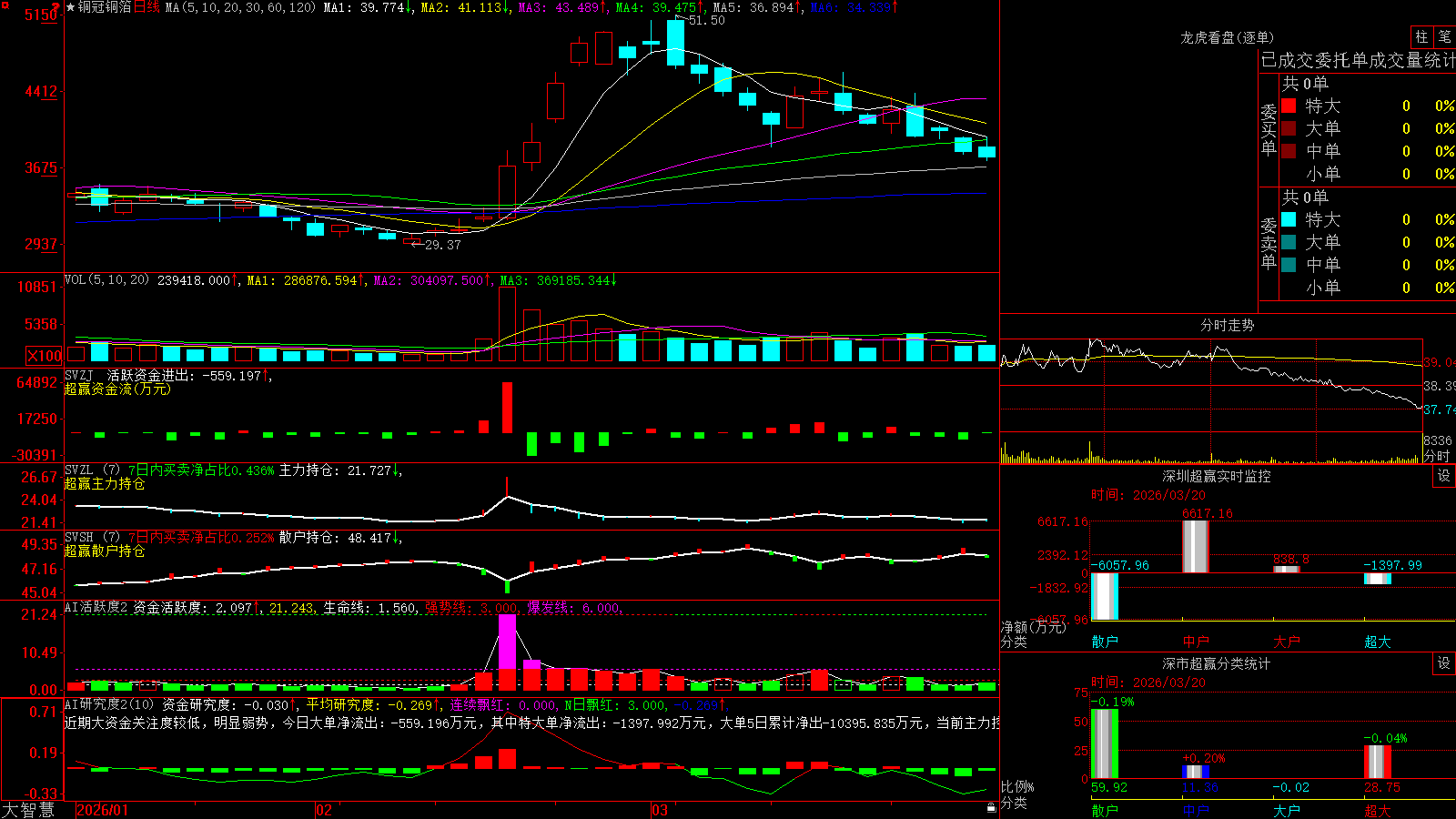Click the 比例% axis label
Screen dimensions: 1456x819
tap(1017, 786)
